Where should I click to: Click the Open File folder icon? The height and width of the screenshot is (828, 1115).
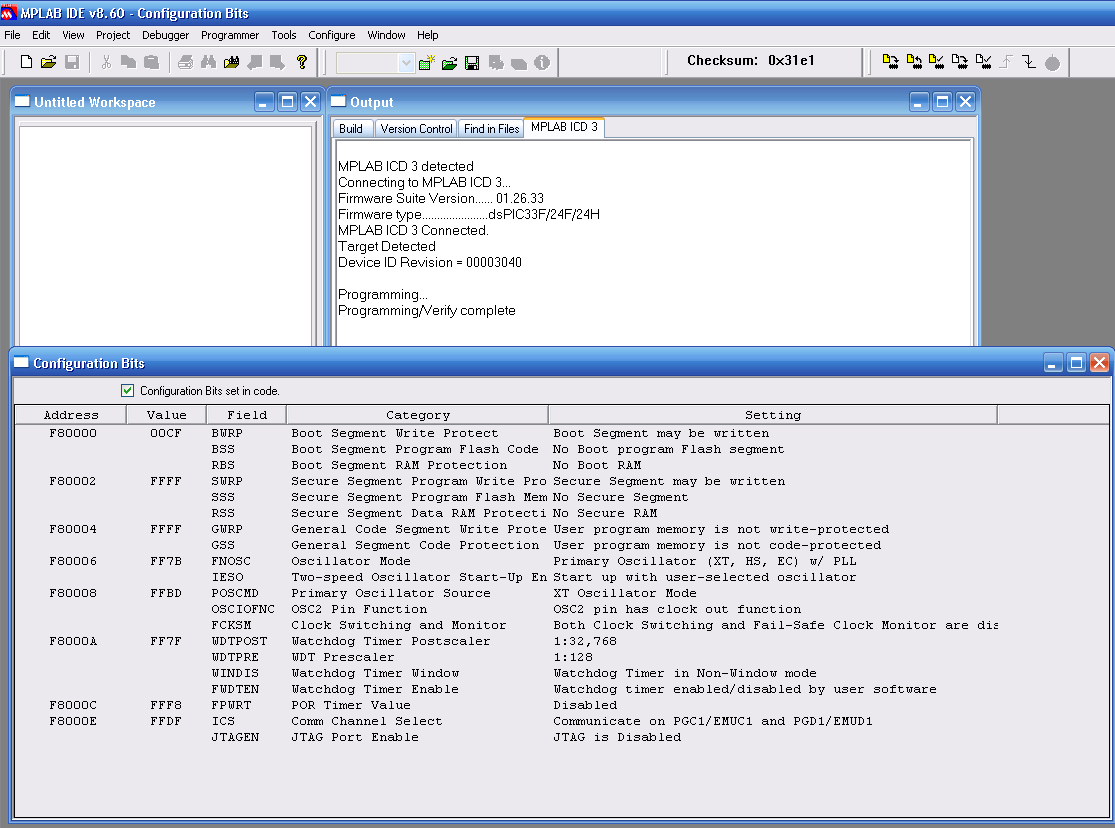tap(48, 63)
